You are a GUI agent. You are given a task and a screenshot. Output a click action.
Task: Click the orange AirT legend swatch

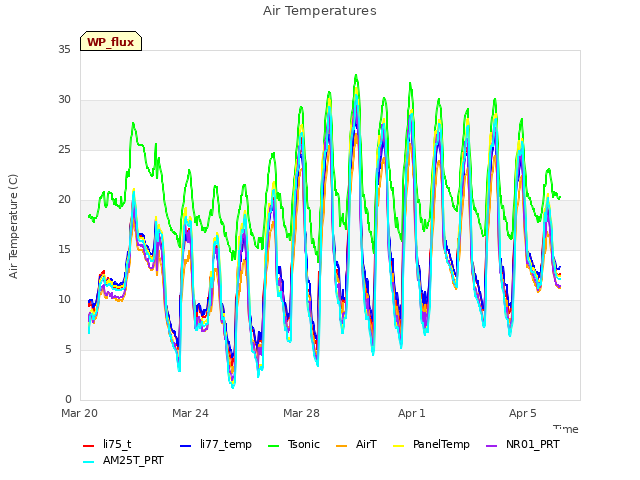[342, 445]
